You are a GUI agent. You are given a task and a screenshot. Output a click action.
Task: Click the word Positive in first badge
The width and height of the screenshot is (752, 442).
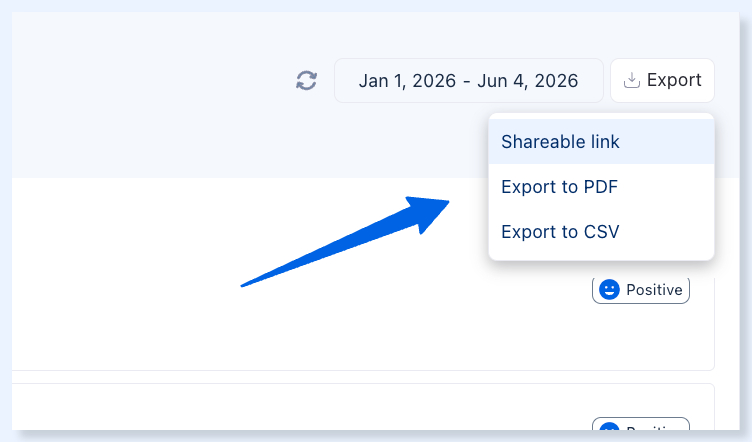click(x=654, y=290)
